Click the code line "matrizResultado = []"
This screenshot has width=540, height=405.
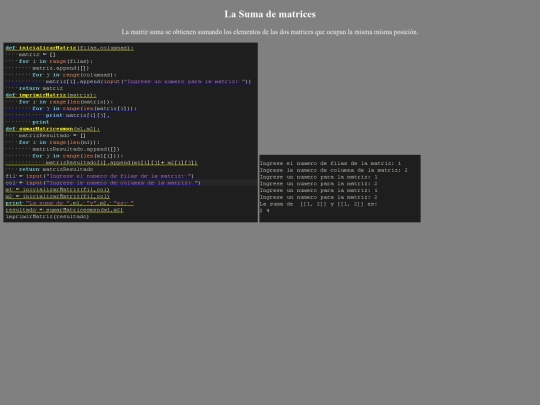point(52,136)
